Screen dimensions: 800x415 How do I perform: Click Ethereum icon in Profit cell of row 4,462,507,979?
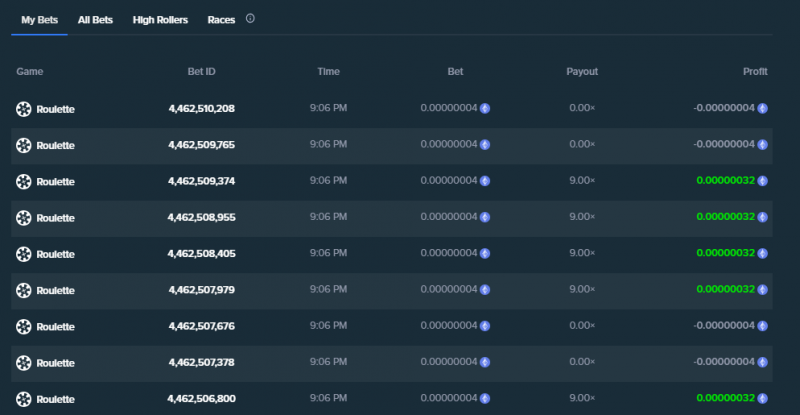(x=762, y=289)
